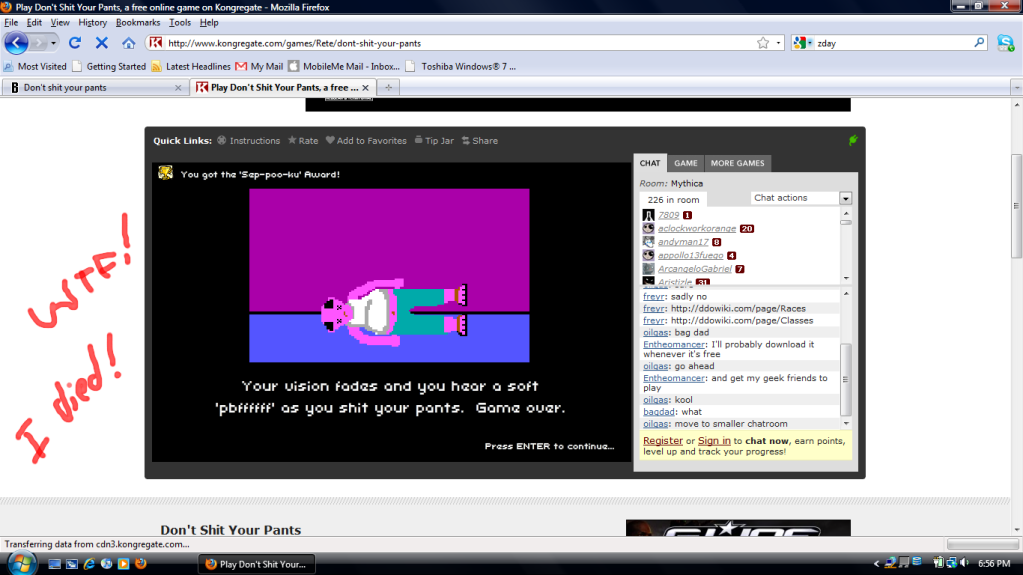Click the Rate quick link
1023x575 pixels.
point(303,140)
